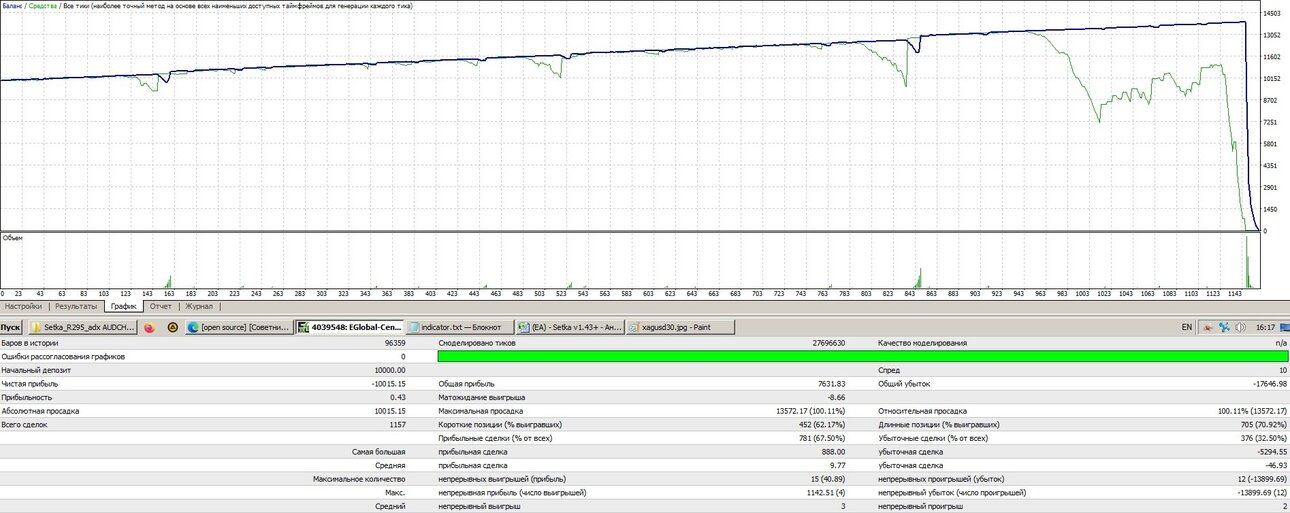Open the network tray icon
Viewport: 1290px width, 513px height.
[1224, 327]
